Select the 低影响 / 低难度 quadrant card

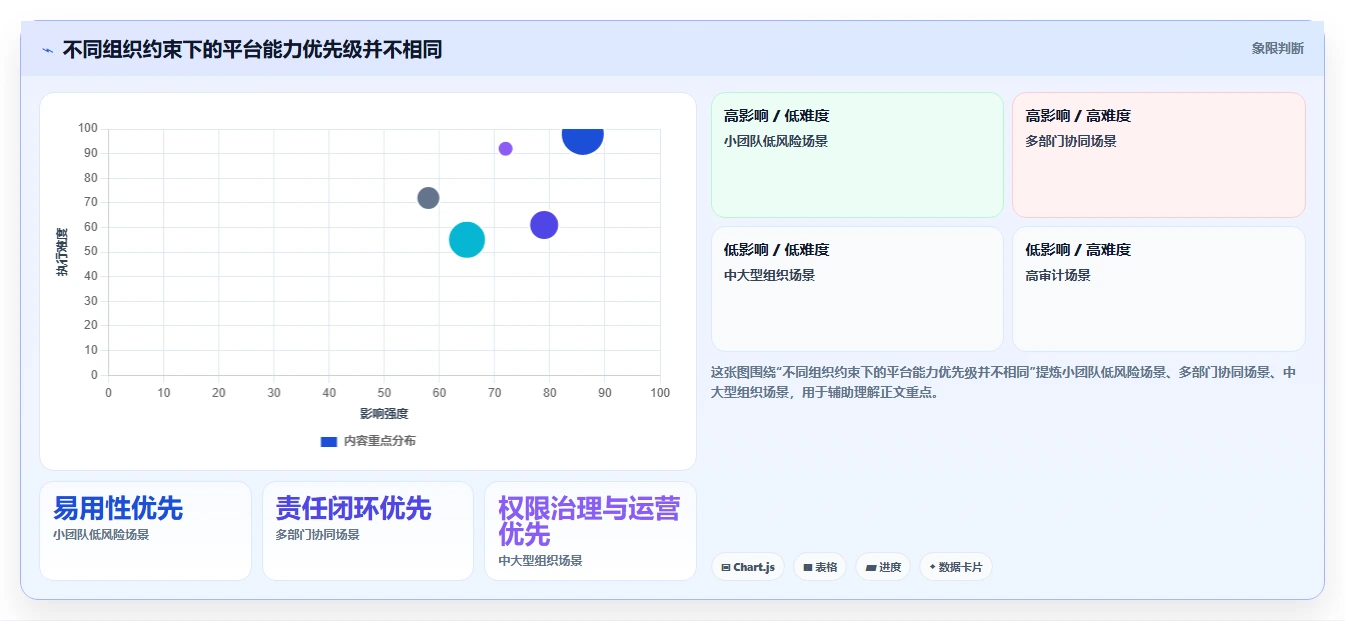[857, 289]
